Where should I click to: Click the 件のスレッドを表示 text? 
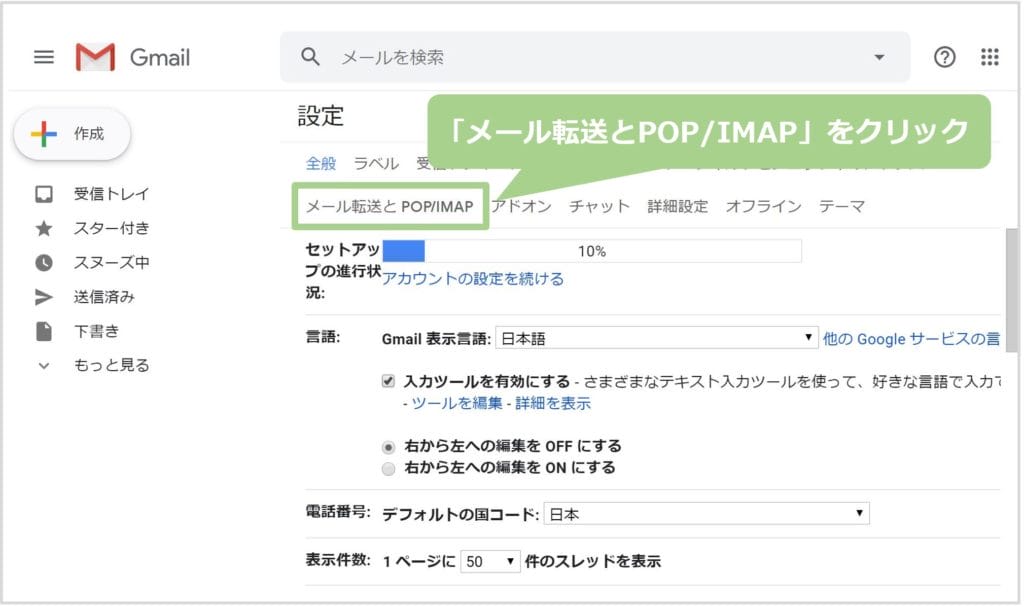tap(593, 561)
